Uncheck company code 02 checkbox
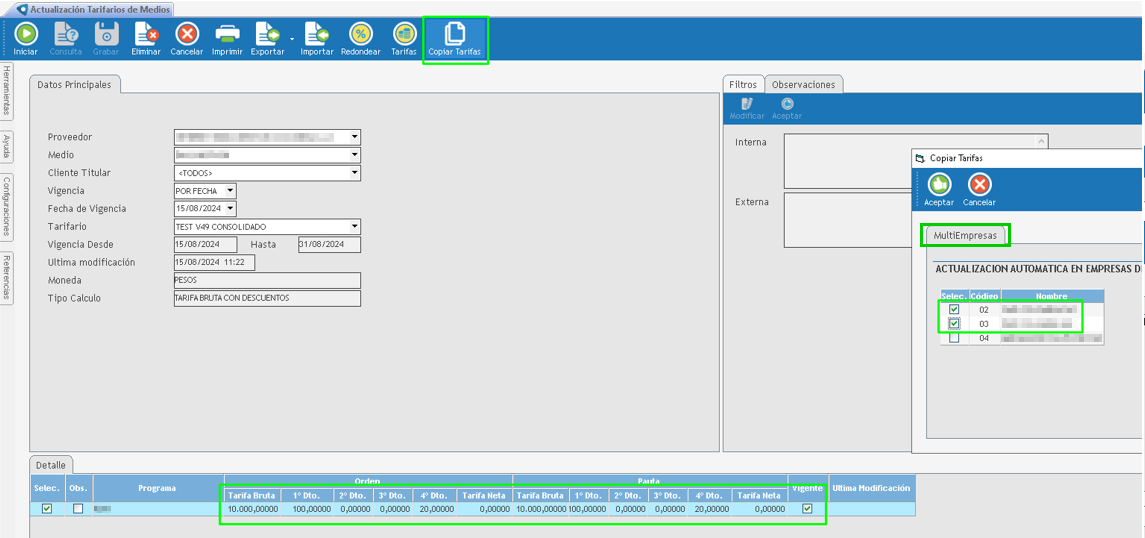This screenshot has width=1145, height=538. click(x=954, y=310)
